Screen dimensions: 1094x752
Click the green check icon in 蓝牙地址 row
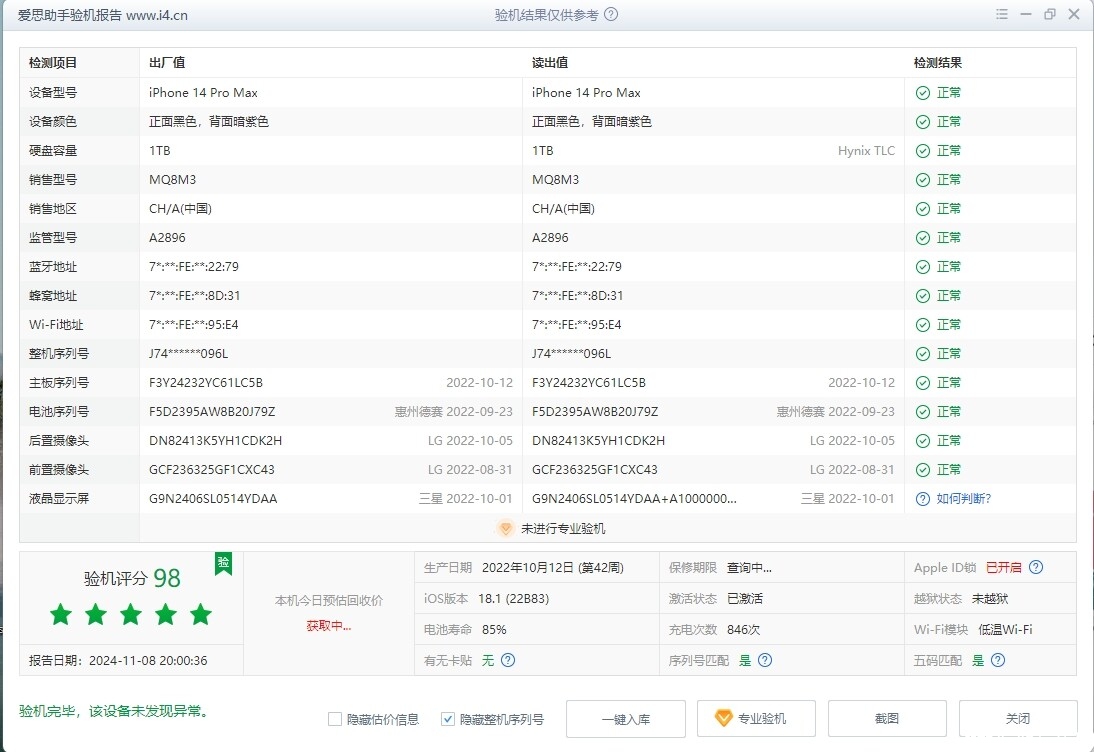922,267
